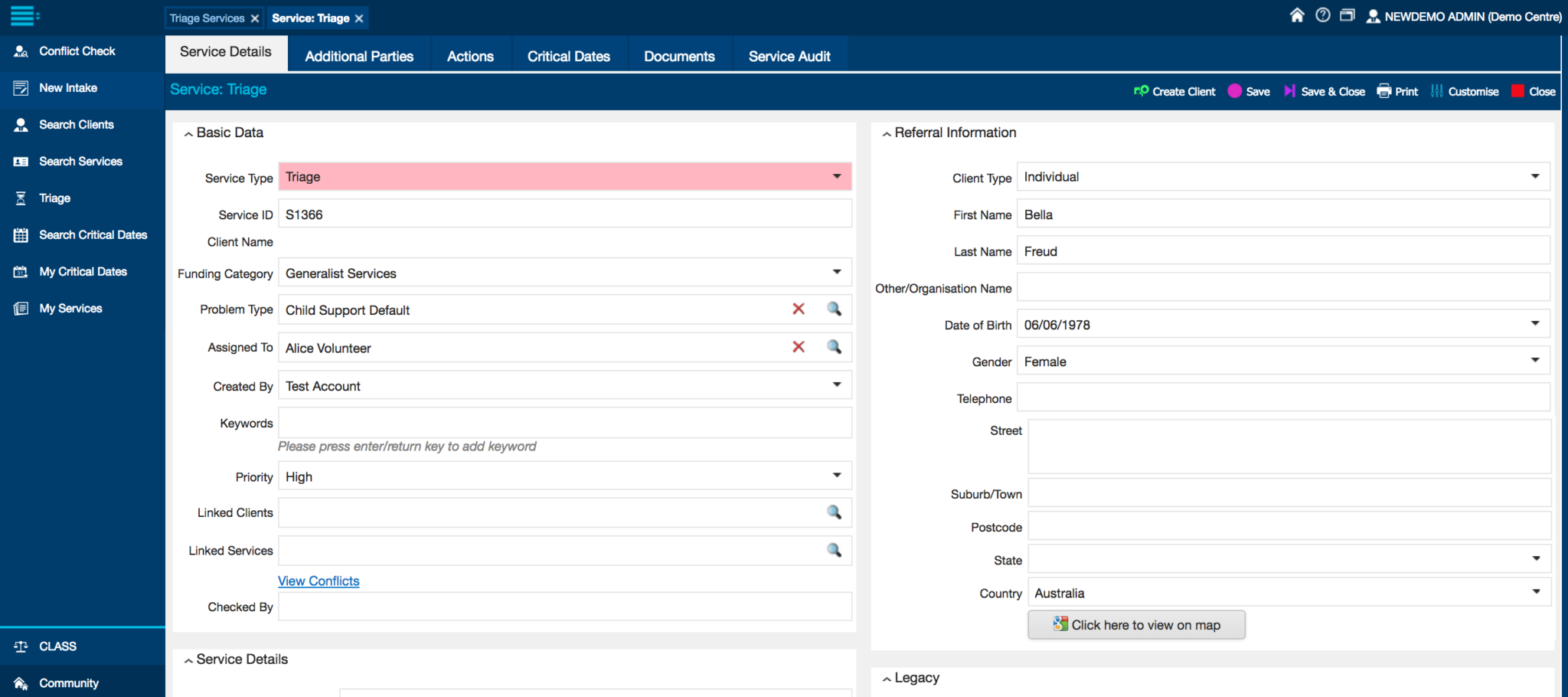Switch to the Documents tab
Screen dimensions: 1568x697
pyautogui.click(x=679, y=55)
